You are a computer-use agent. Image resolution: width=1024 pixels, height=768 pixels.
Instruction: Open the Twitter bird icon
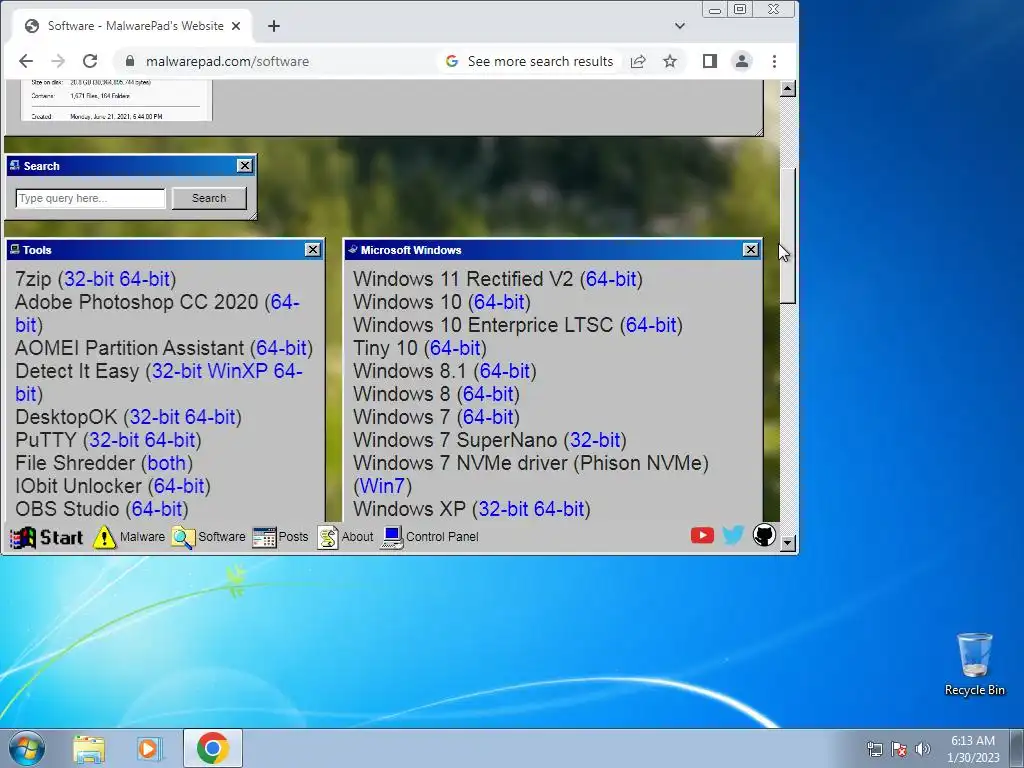click(733, 536)
